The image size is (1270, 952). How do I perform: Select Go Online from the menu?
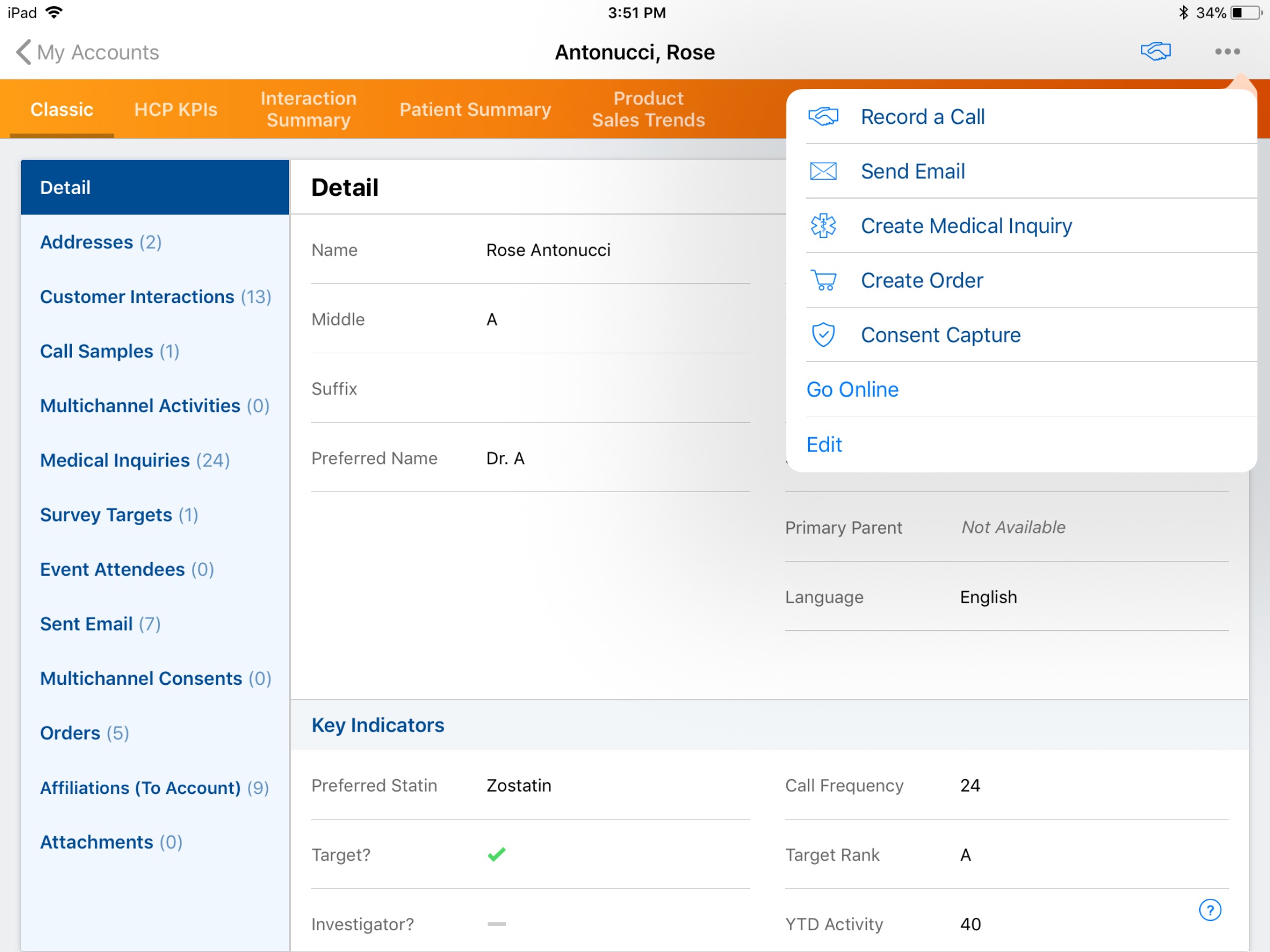852,390
